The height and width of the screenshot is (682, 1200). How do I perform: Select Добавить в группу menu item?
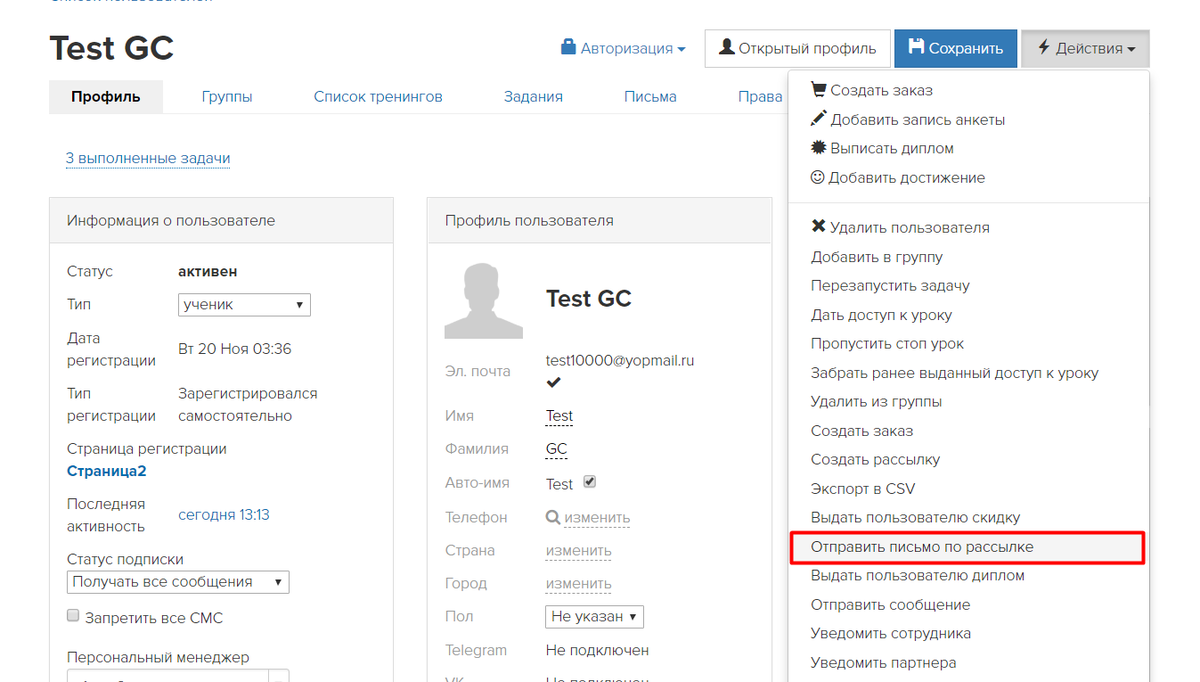pos(968,257)
